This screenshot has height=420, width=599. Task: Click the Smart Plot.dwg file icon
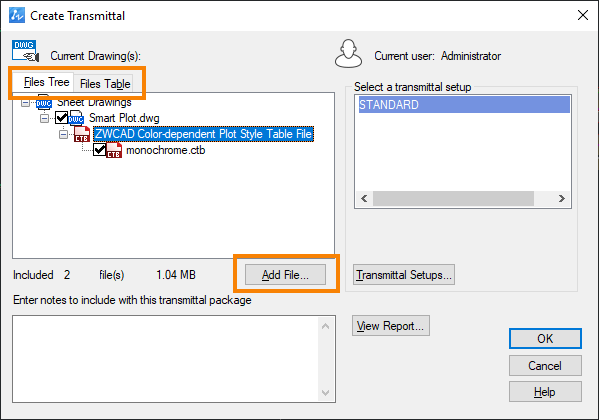click(x=76, y=118)
